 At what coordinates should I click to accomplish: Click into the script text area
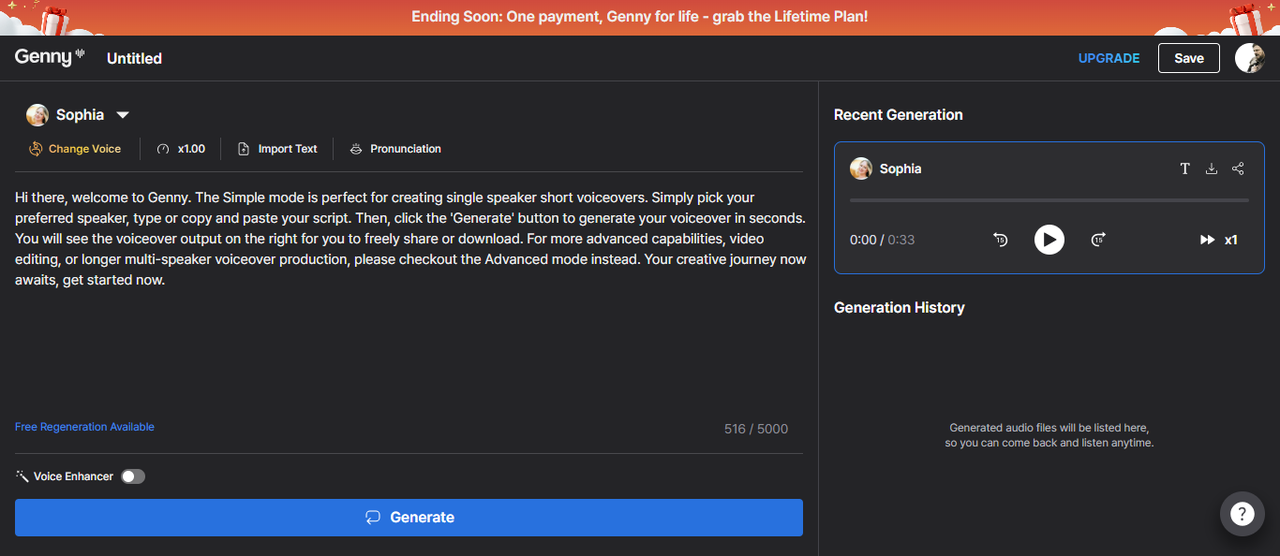(x=408, y=340)
